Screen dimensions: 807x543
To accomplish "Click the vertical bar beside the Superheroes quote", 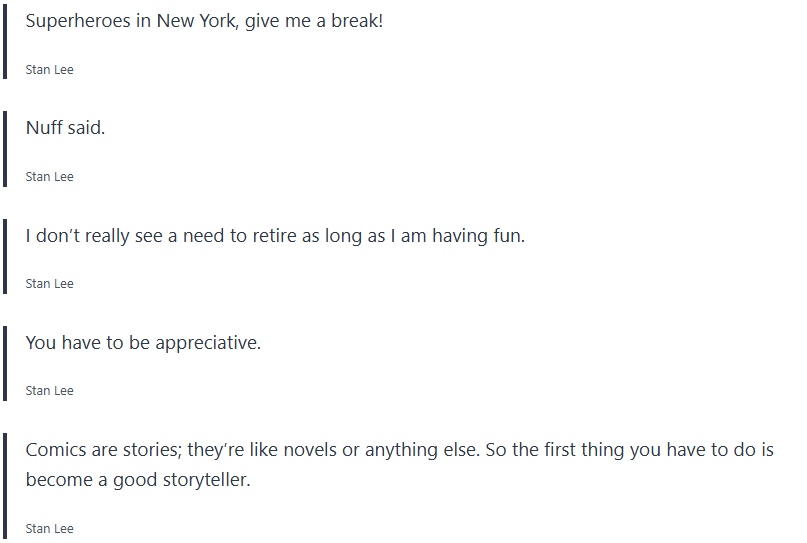I will point(5,39).
